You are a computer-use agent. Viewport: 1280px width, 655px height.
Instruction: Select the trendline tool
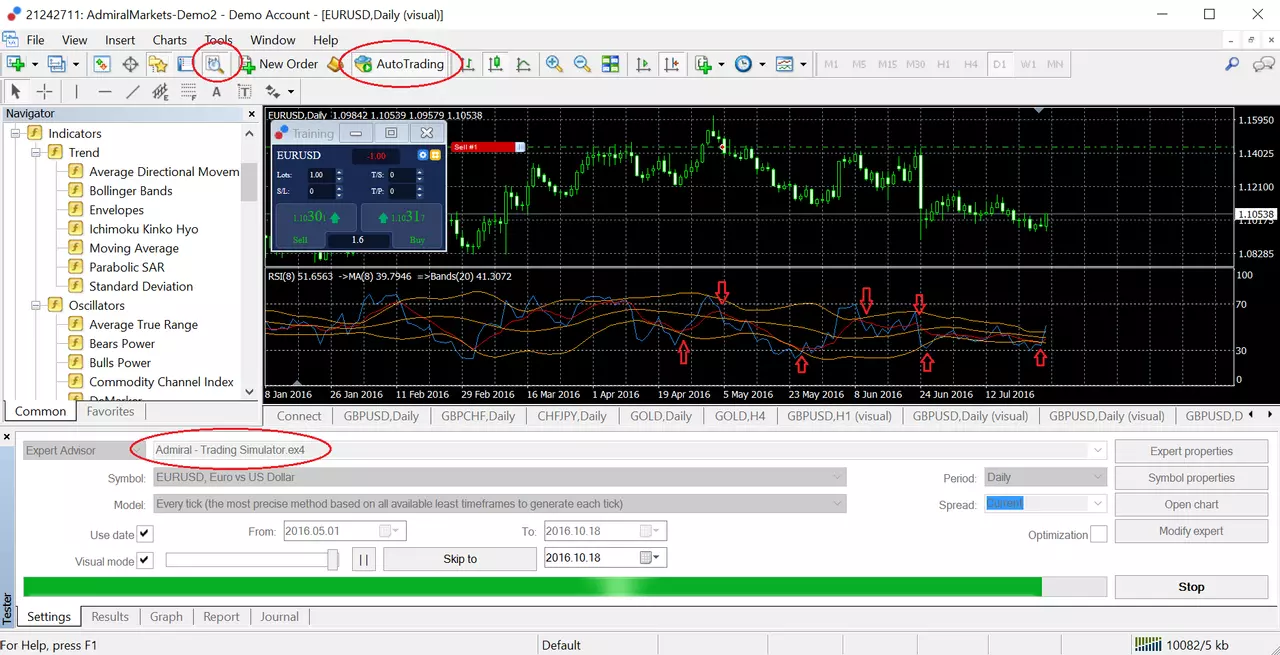coord(132,91)
